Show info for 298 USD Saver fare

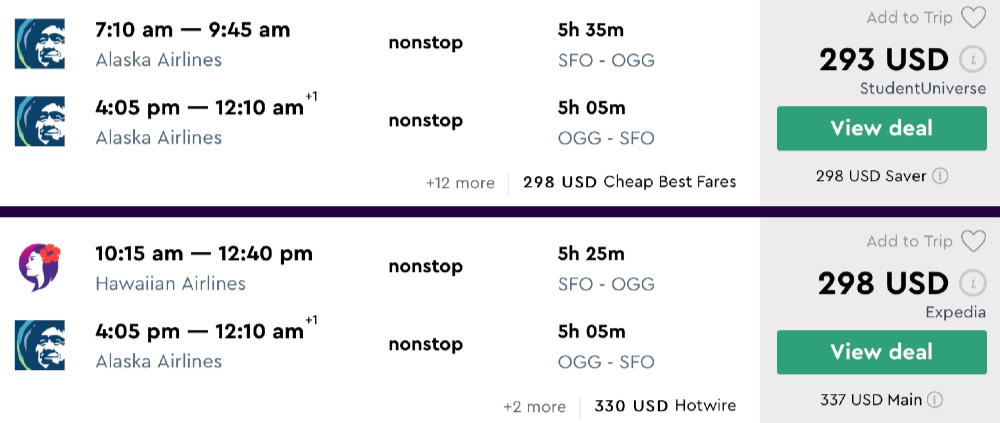[x=940, y=176]
